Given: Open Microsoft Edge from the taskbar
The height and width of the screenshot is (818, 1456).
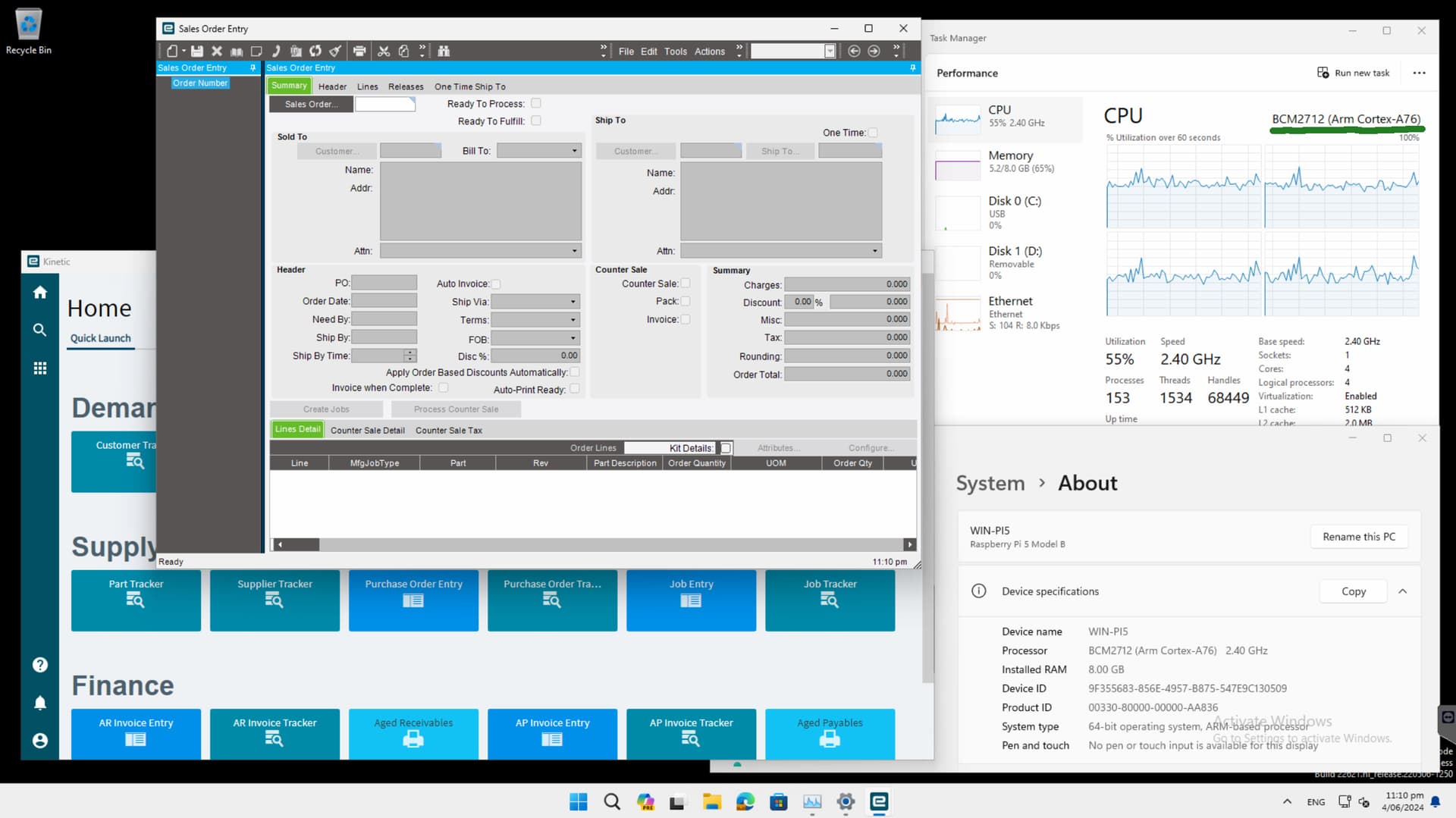Looking at the screenshot, I should pyautogui.click(x=745, y=801).
